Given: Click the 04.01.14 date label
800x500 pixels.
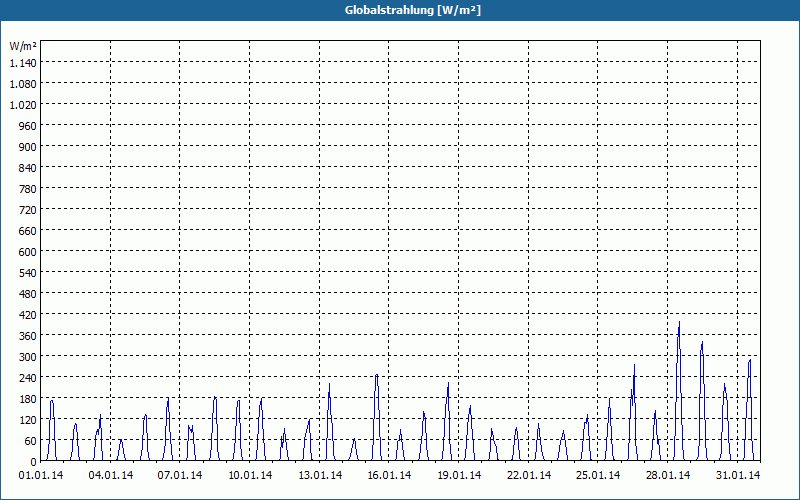Looking at the screenshot, I should click(x=111, y=475).
